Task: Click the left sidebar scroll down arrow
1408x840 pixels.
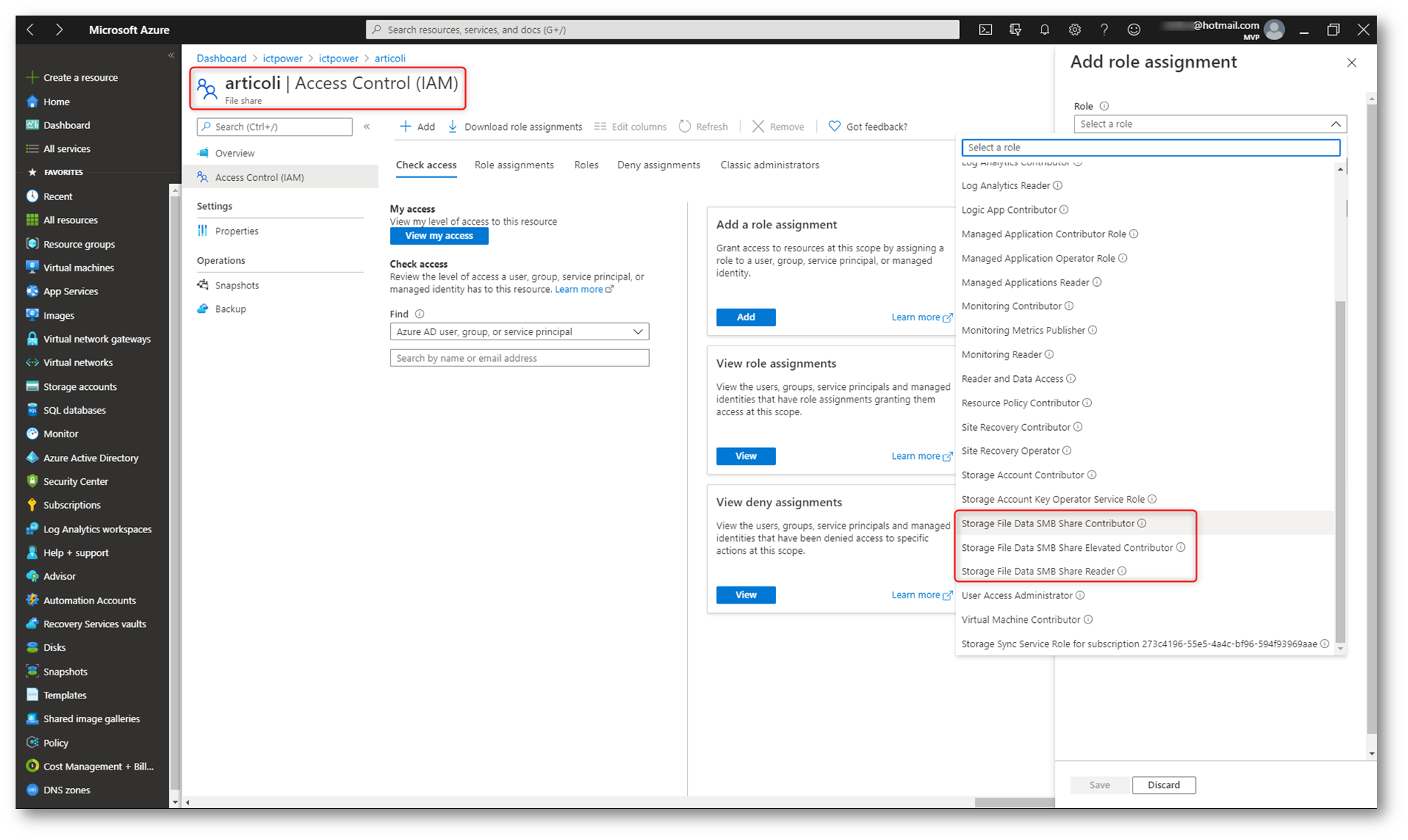Action: click(175, 801)
